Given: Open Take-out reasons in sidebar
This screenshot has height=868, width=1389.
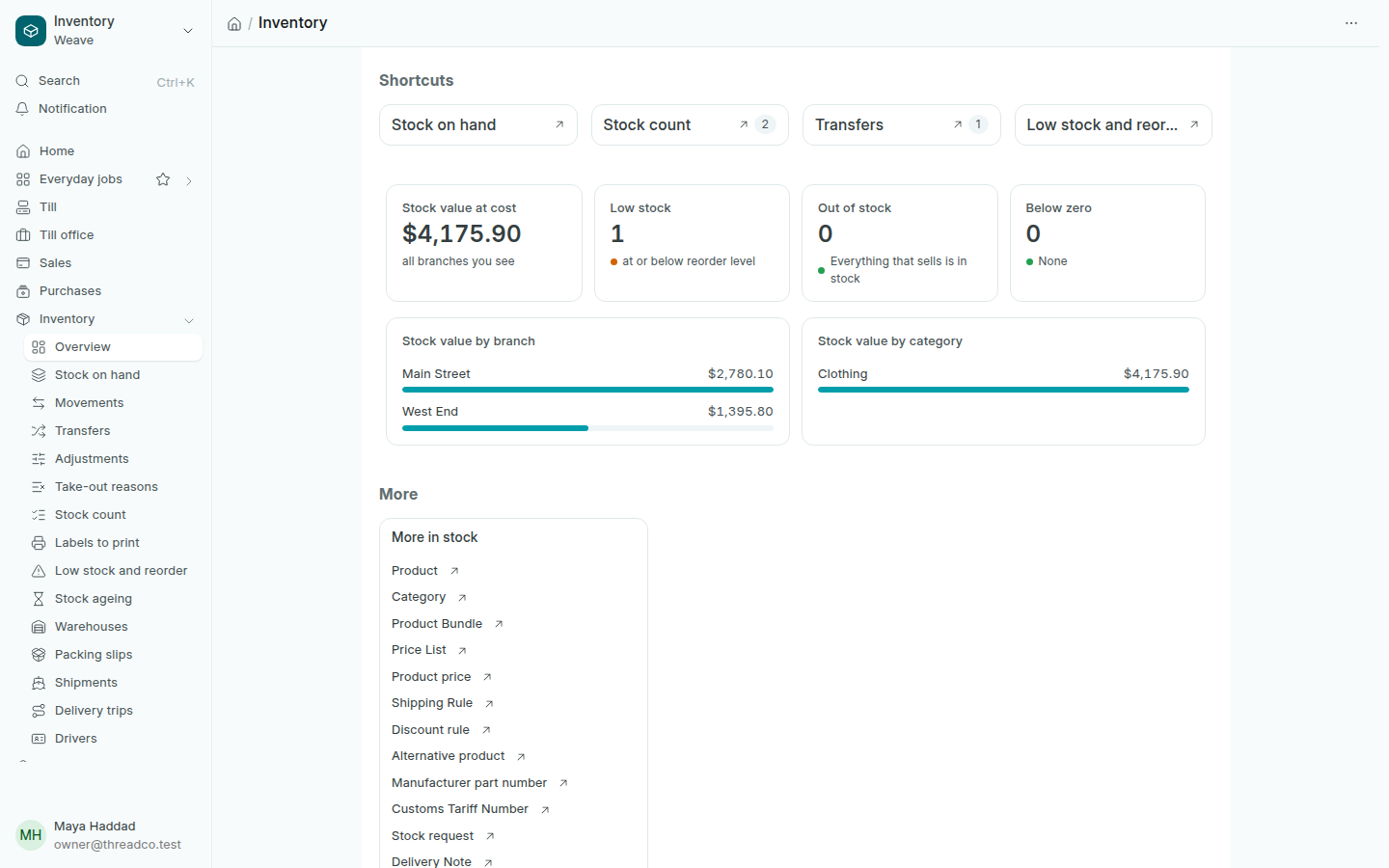Looking at the screenshot, I should [x=113, y=487].
